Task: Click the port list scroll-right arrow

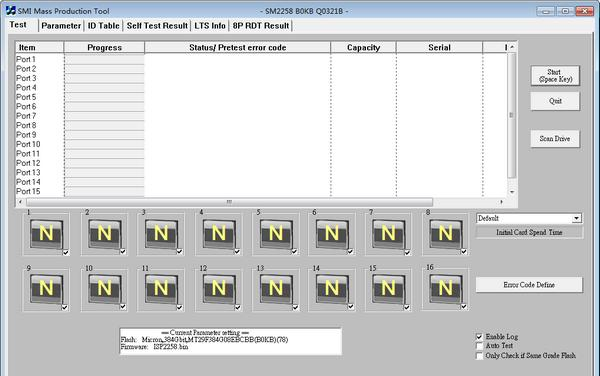Action: point(501,202)
